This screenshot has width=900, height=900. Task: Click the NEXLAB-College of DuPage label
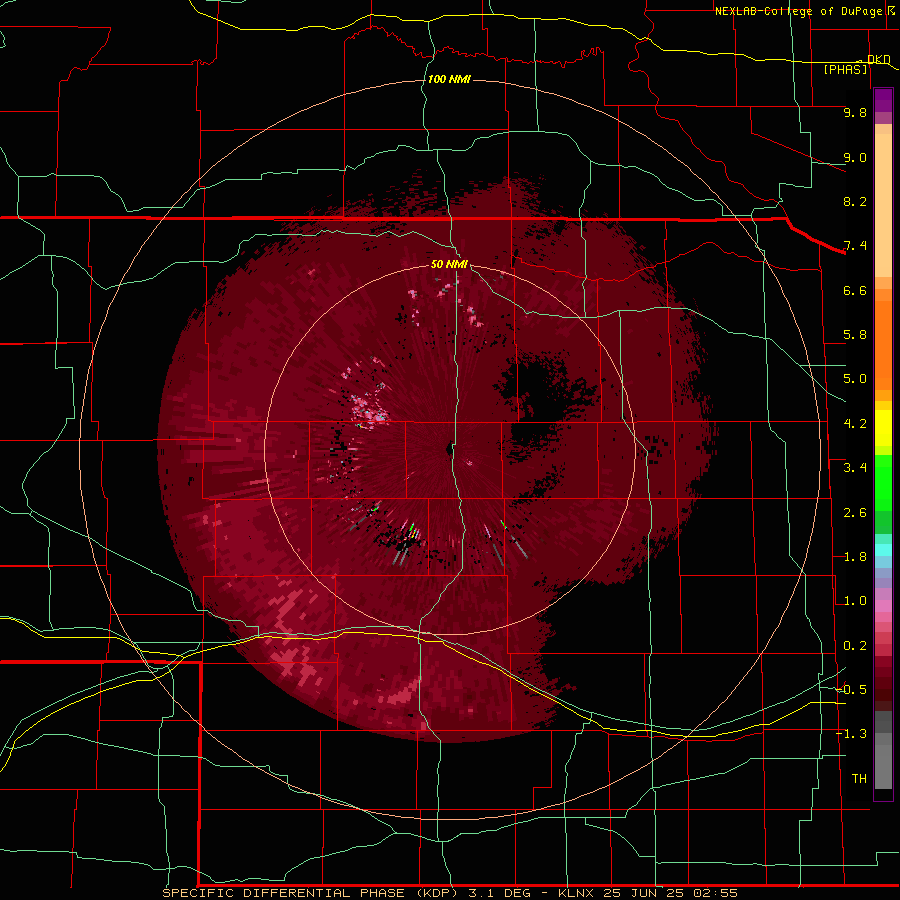point(798,11)
